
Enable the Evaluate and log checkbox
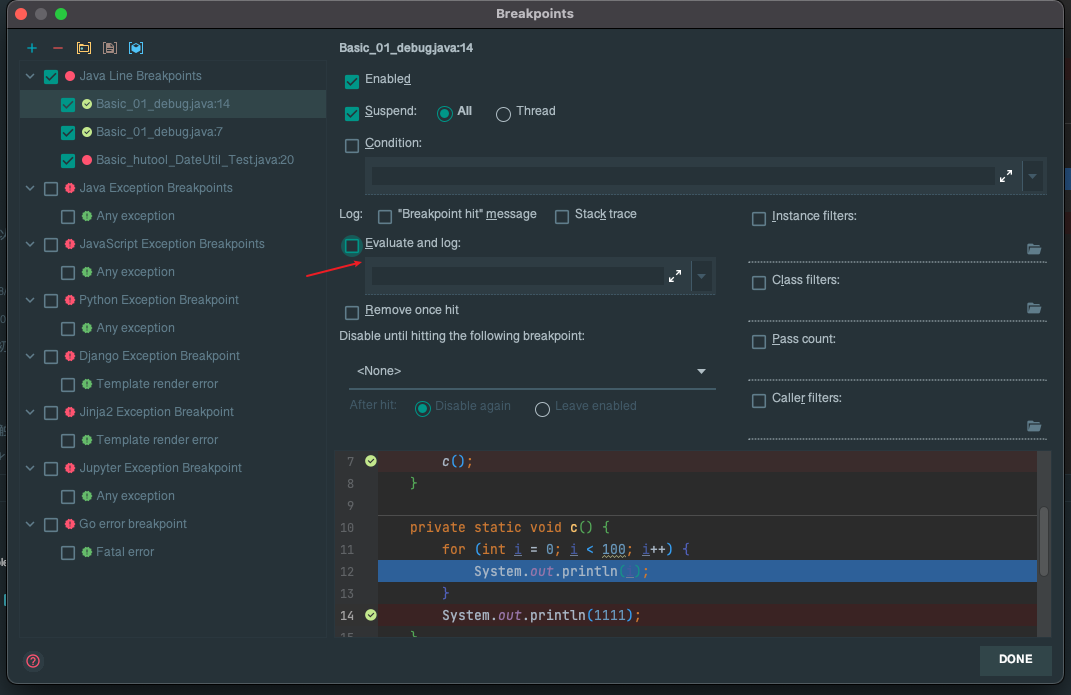(352, 245)
